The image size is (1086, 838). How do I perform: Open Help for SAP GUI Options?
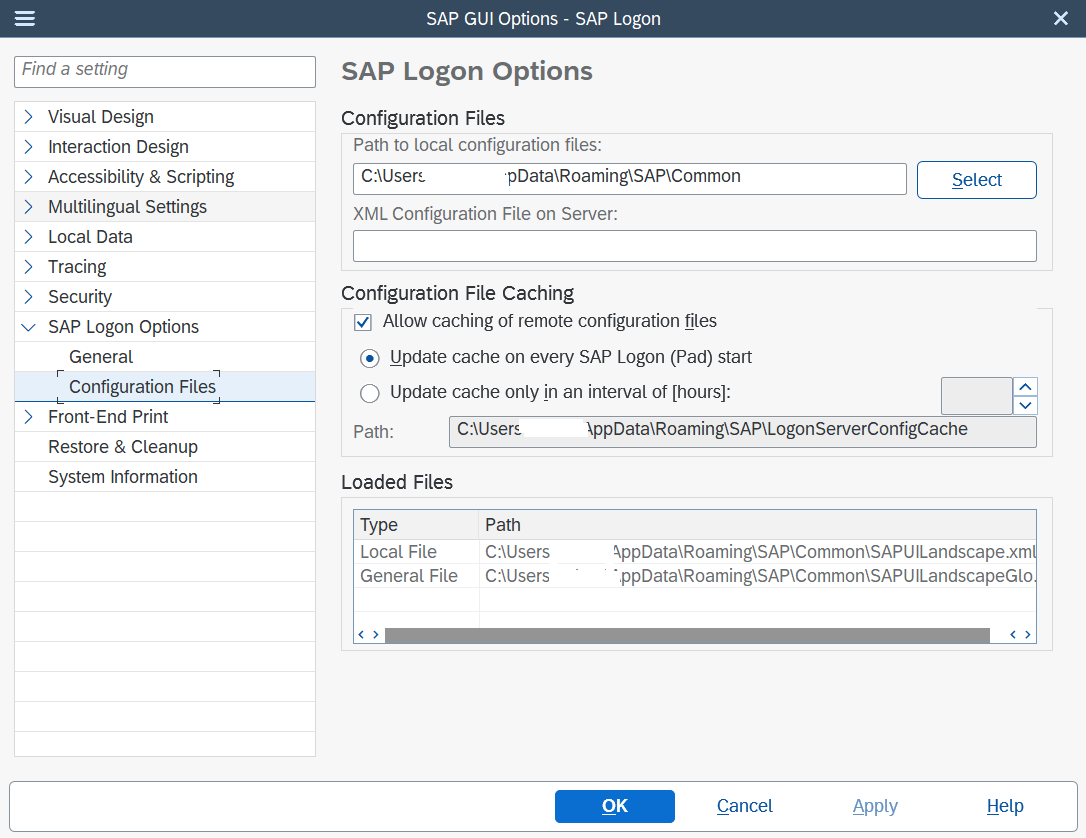pos(1005,806)
